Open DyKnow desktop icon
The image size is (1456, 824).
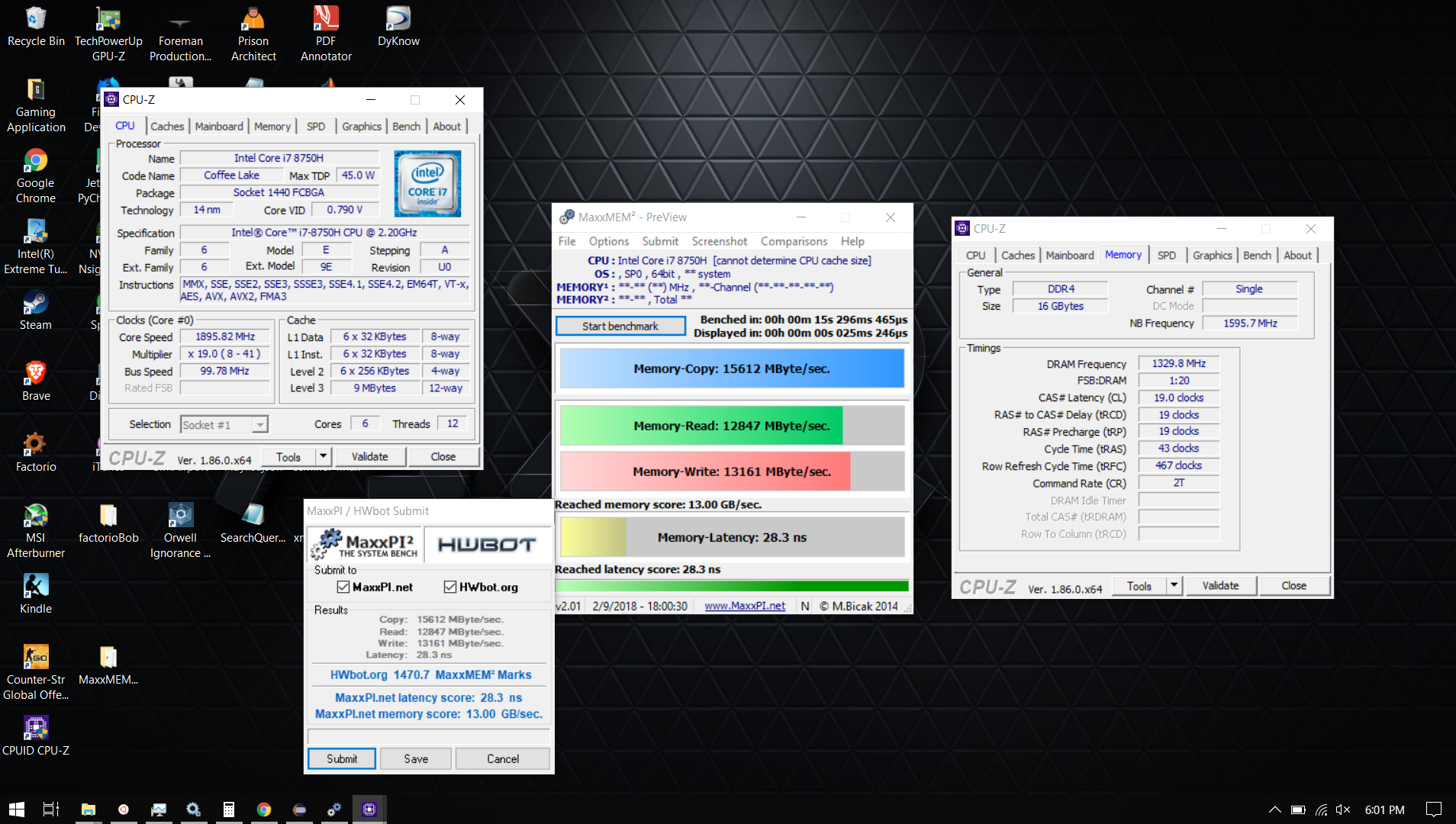pos(398,27)
